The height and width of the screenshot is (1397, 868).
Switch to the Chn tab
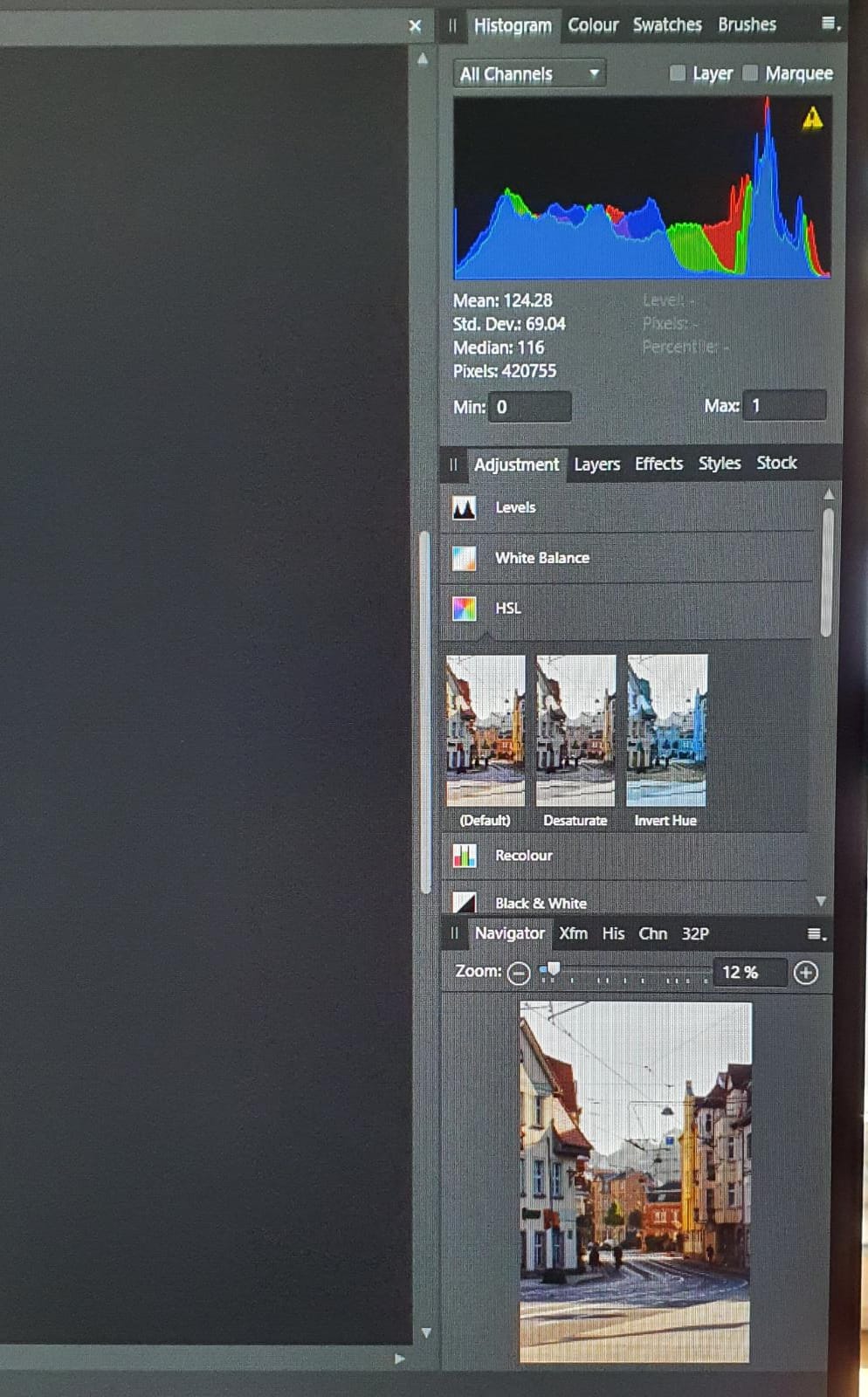(x=652, y=933)
